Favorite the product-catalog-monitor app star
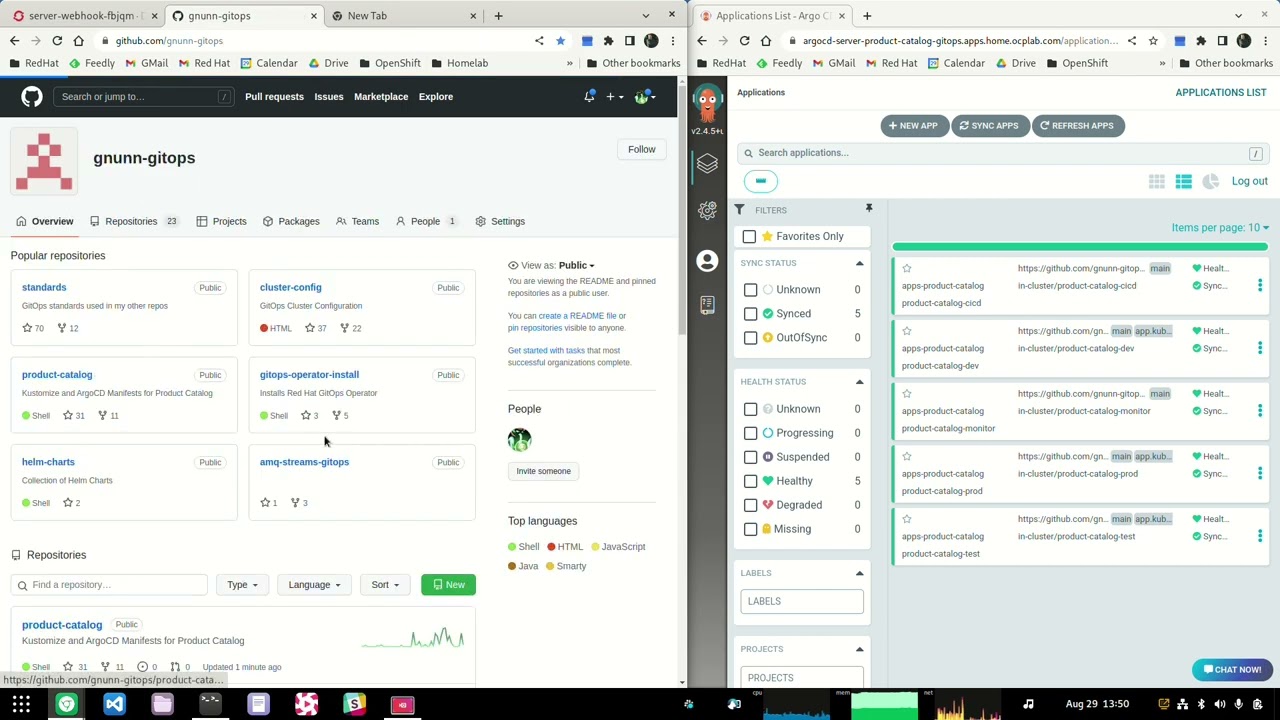The width and height of the screenshot is (1280, 720). point(907,393)
